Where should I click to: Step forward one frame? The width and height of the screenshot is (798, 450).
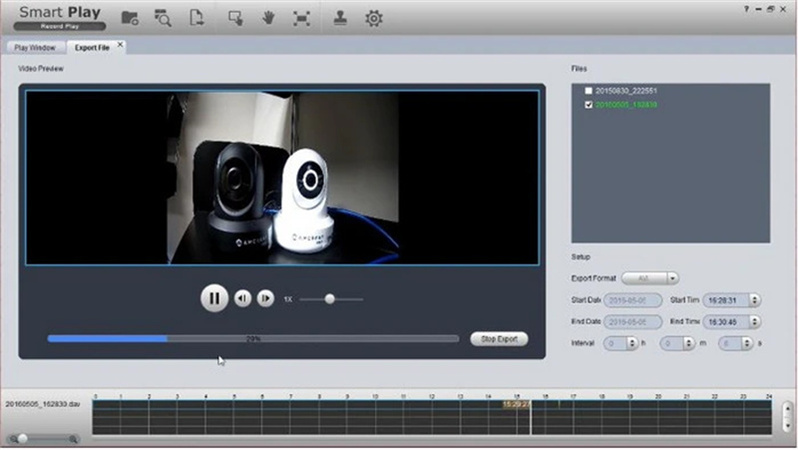pyautogui.click(x=265, y=298)
